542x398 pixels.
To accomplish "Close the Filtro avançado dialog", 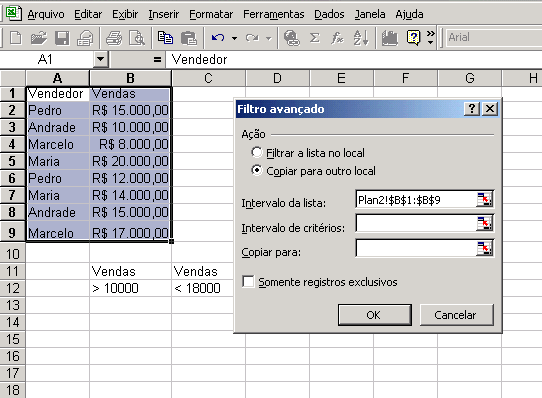I will point(490,109).
